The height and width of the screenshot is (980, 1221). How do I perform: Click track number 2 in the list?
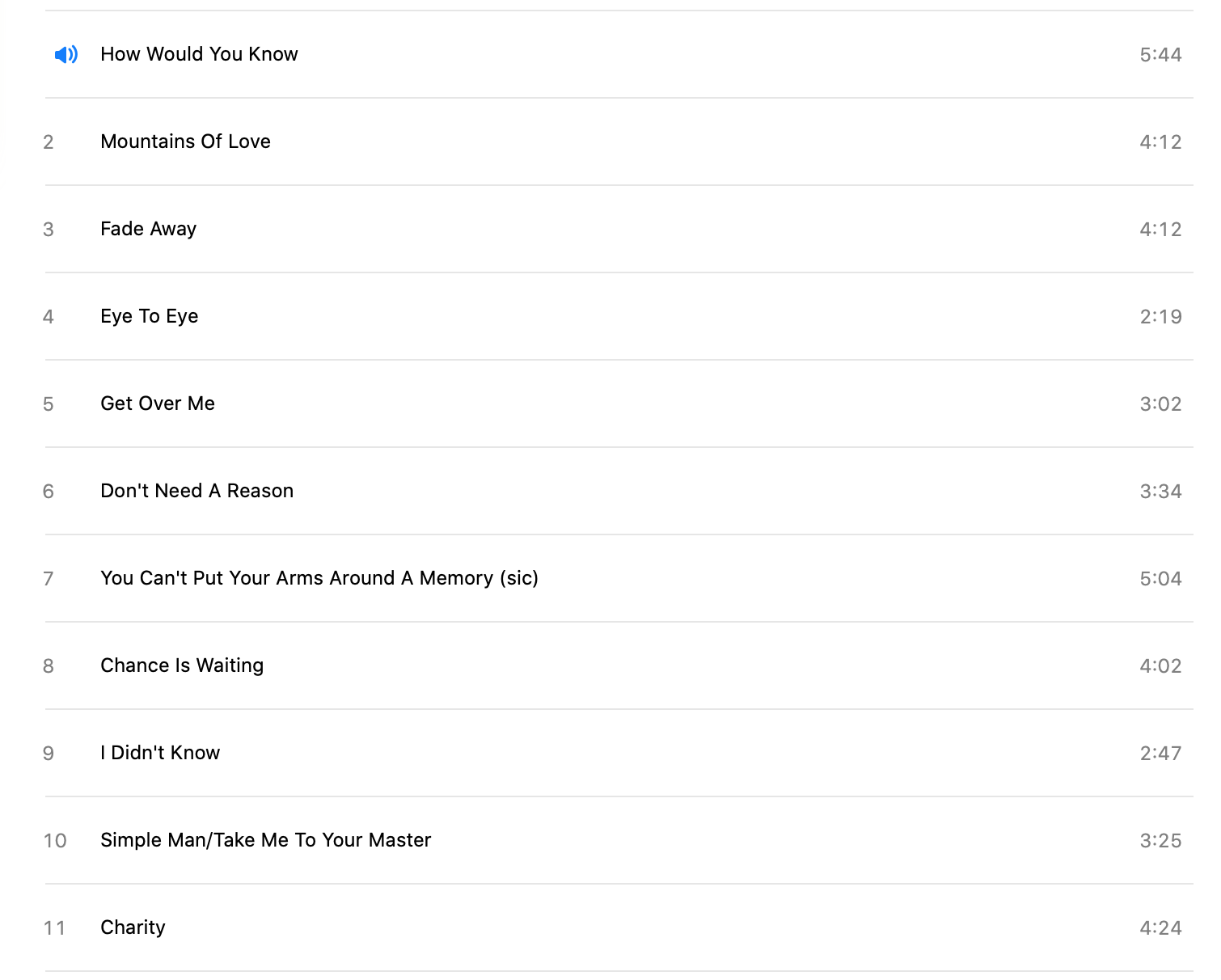[x=49, y=142]
